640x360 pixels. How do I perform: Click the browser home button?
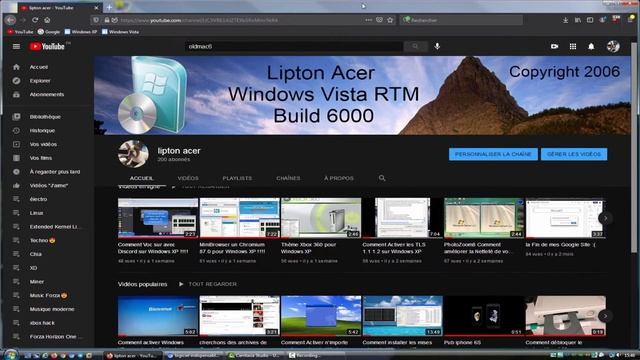pos(47,20)
